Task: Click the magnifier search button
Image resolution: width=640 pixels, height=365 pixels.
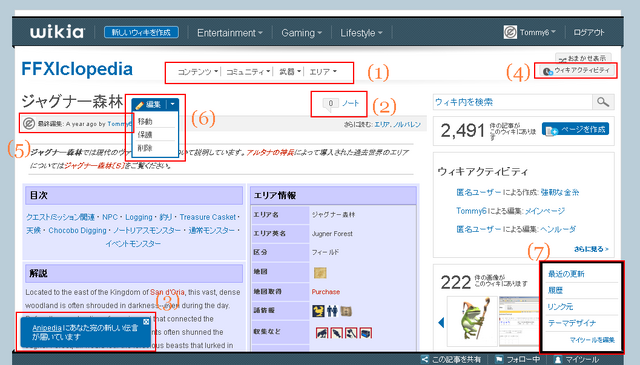Action: (603, 102)
